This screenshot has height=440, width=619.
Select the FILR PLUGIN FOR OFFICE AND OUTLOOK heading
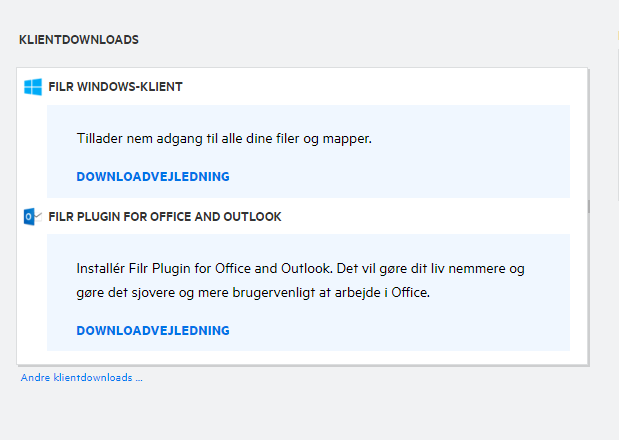[x=164, y=216]
